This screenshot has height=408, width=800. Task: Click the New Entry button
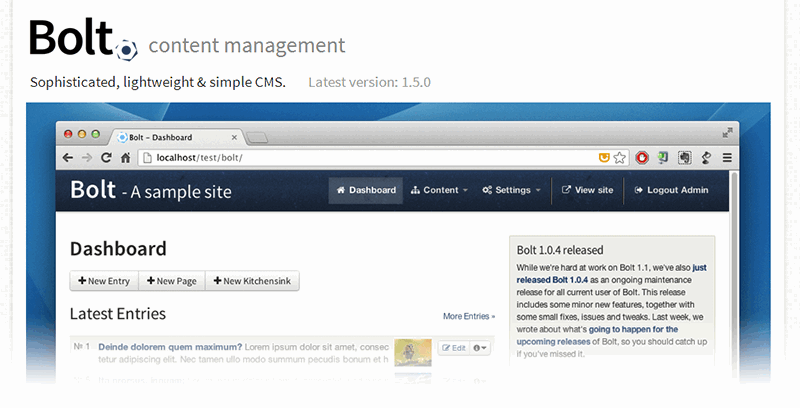pyautogui.click(x=104, y=281)
